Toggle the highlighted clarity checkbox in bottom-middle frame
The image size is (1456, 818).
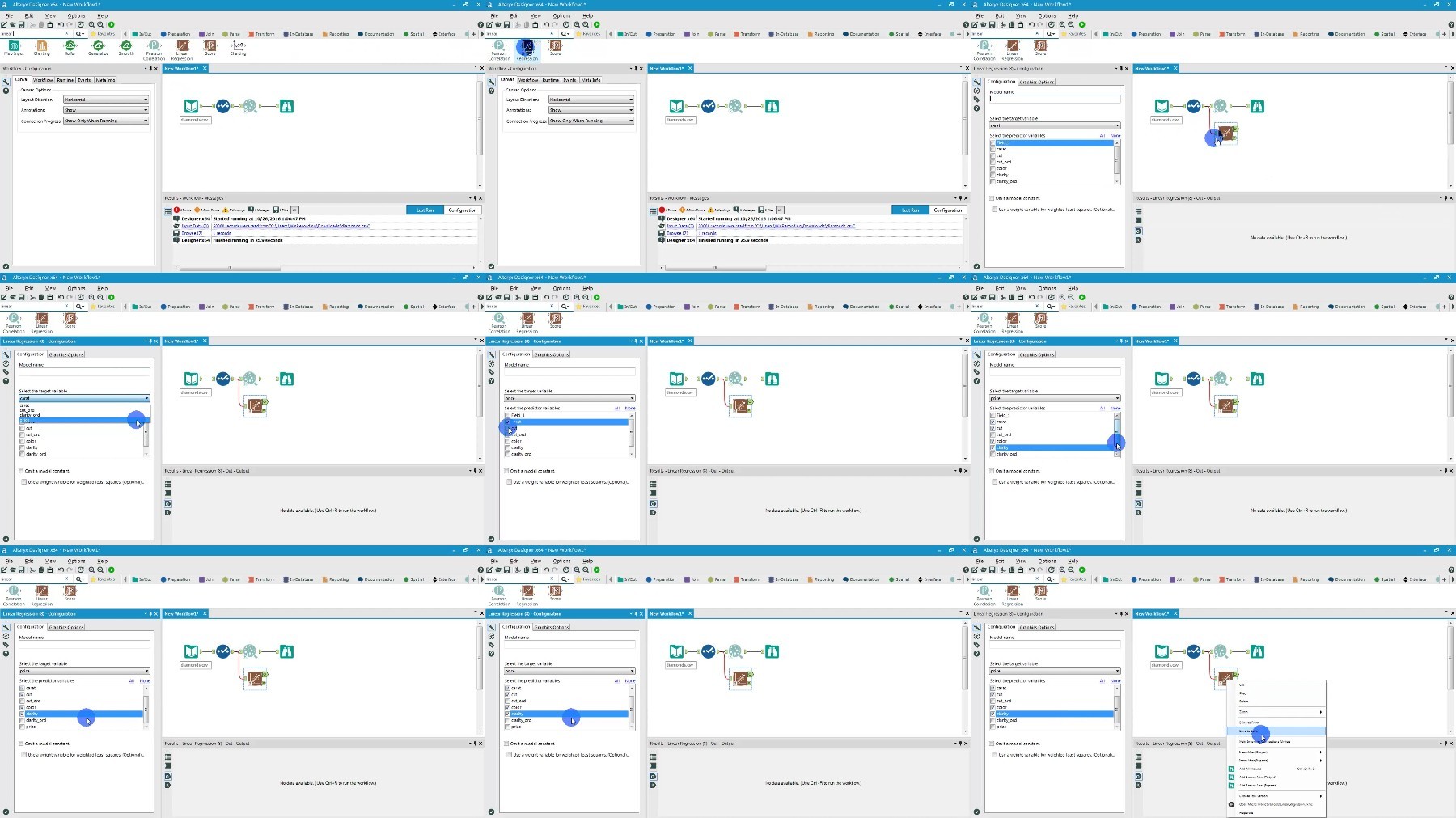click(x=507, y=714)
